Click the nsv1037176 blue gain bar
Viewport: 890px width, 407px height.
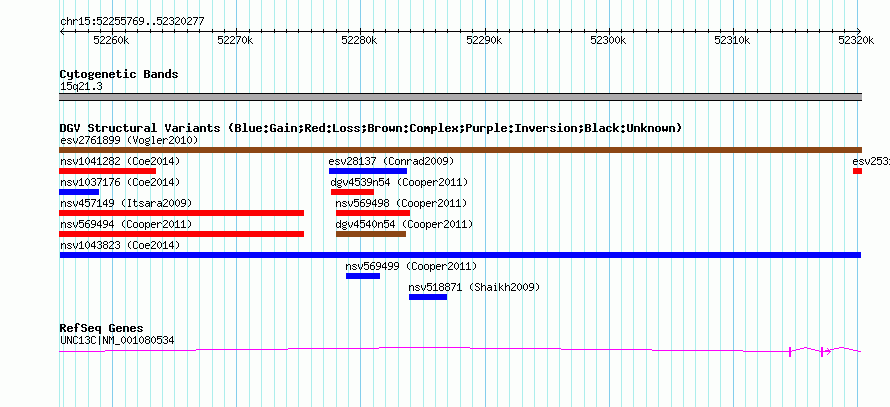pos(79,192)
